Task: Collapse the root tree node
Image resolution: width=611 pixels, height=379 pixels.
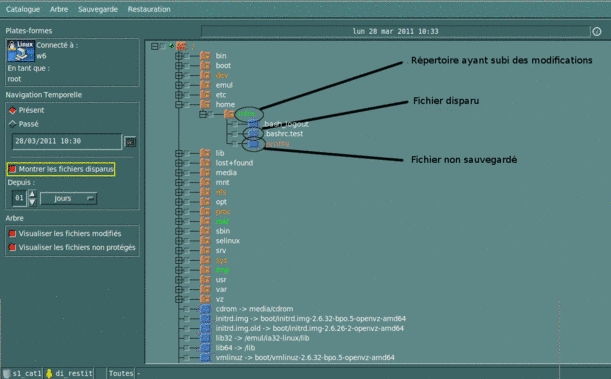Action: (154, 46)
